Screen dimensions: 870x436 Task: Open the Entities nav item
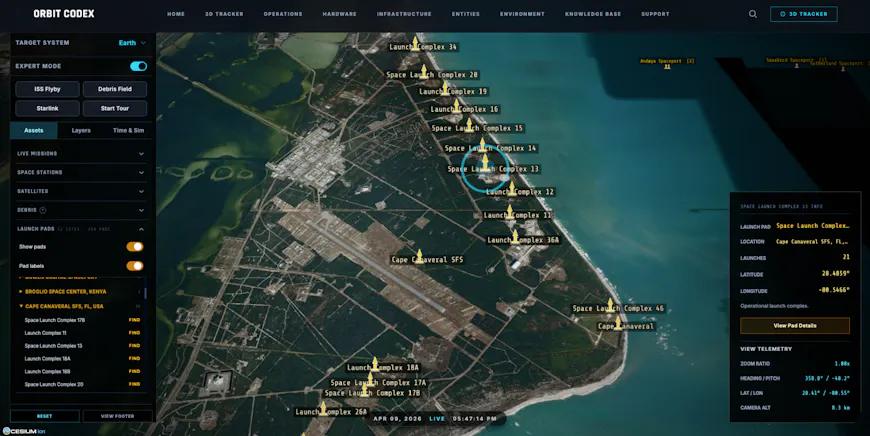click(466, 14)
